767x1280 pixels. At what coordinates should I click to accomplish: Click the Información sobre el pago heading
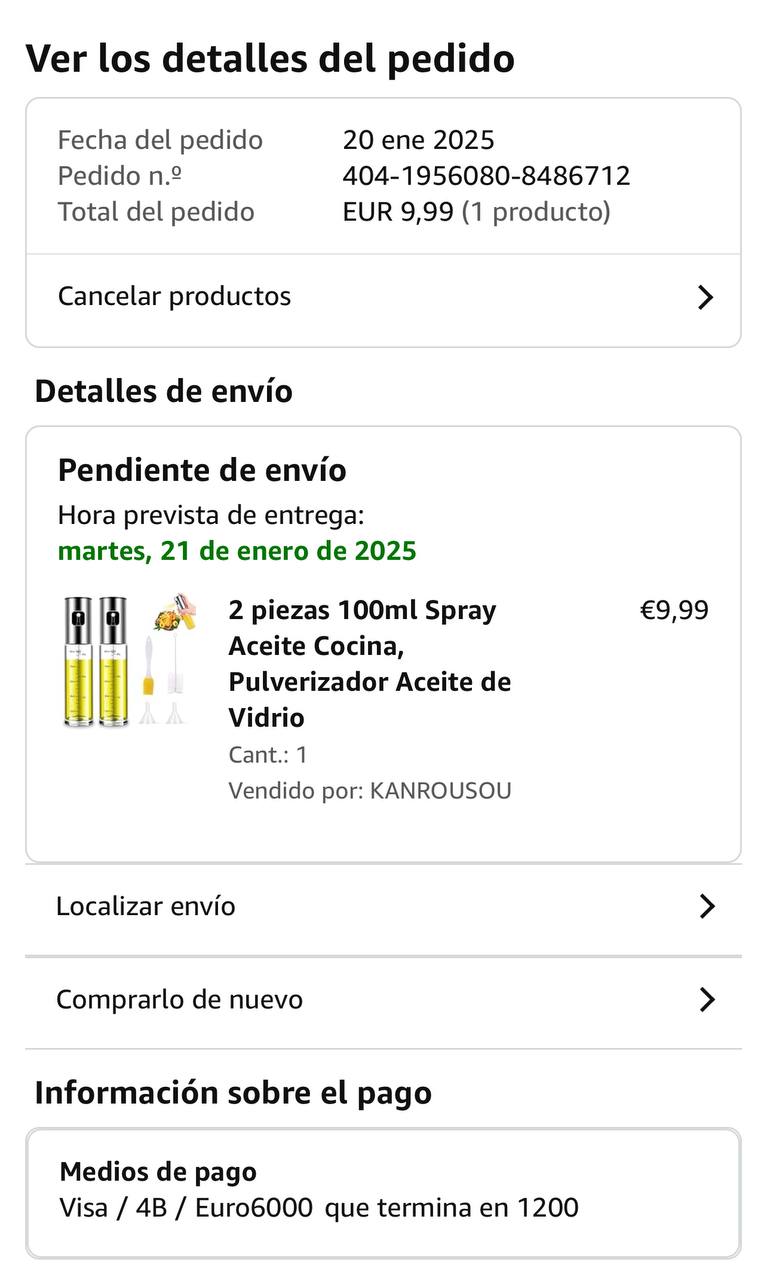coord(233,1092)
